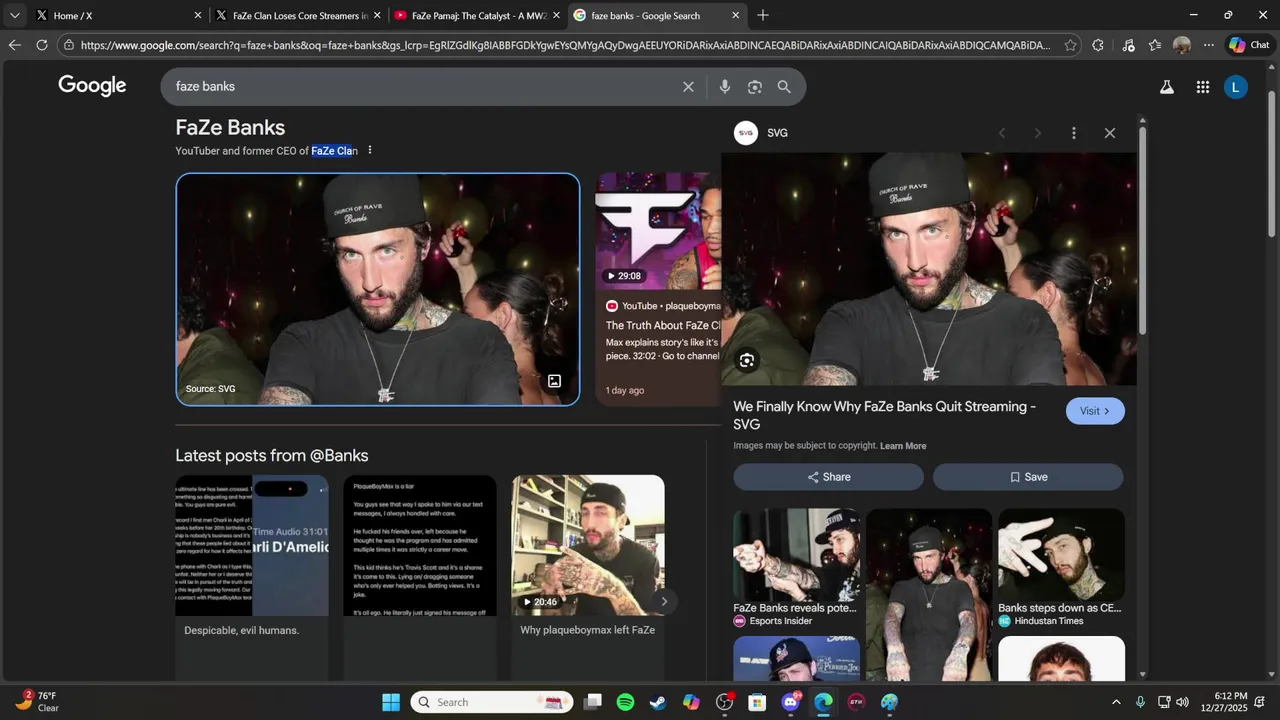The image size is (1280, 720).
Task: Bookmark this page with star icon
Action: (x=1070, y=45)
